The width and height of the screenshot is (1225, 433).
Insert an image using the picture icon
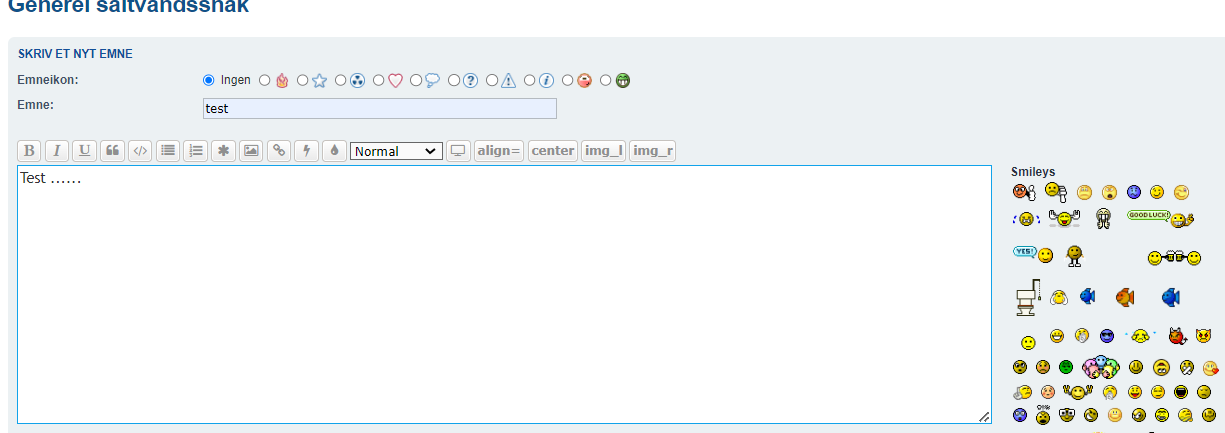click(251, 151)
